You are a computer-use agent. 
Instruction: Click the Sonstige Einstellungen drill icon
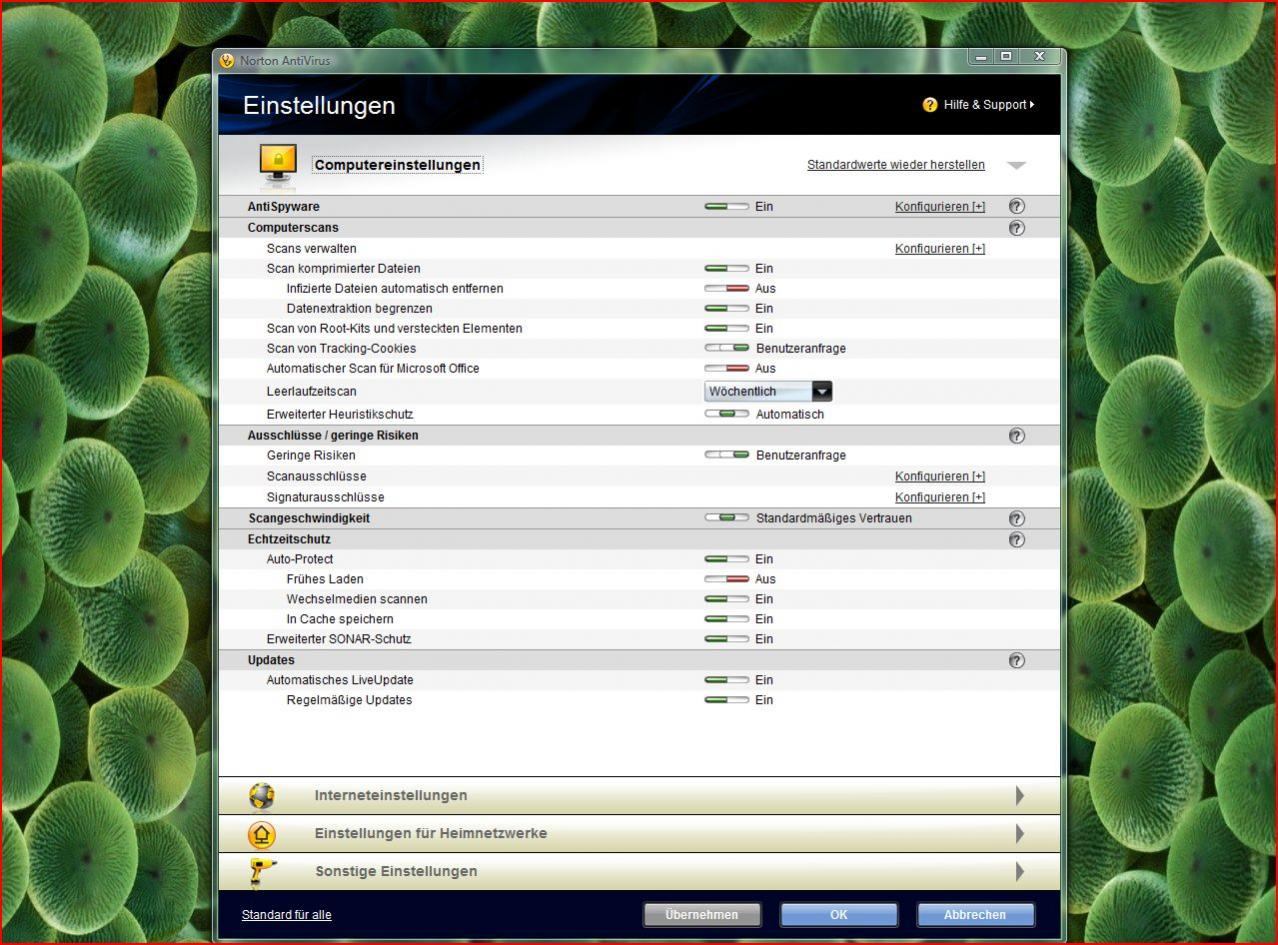point(263,871)
